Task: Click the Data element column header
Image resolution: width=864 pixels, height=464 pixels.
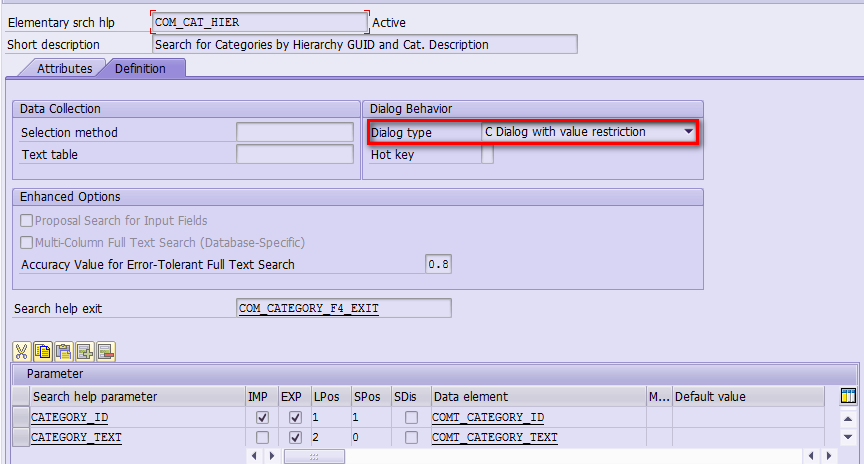Action: 538,396
